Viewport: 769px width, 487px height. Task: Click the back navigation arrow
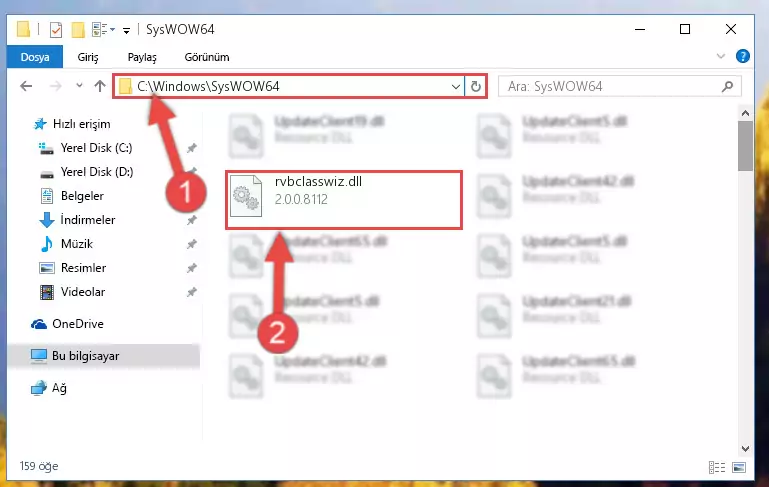click(26, 86)
